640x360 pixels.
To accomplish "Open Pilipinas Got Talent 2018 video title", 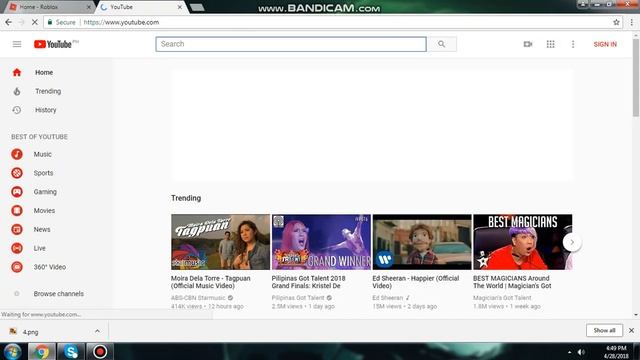I will pos(309,282).
